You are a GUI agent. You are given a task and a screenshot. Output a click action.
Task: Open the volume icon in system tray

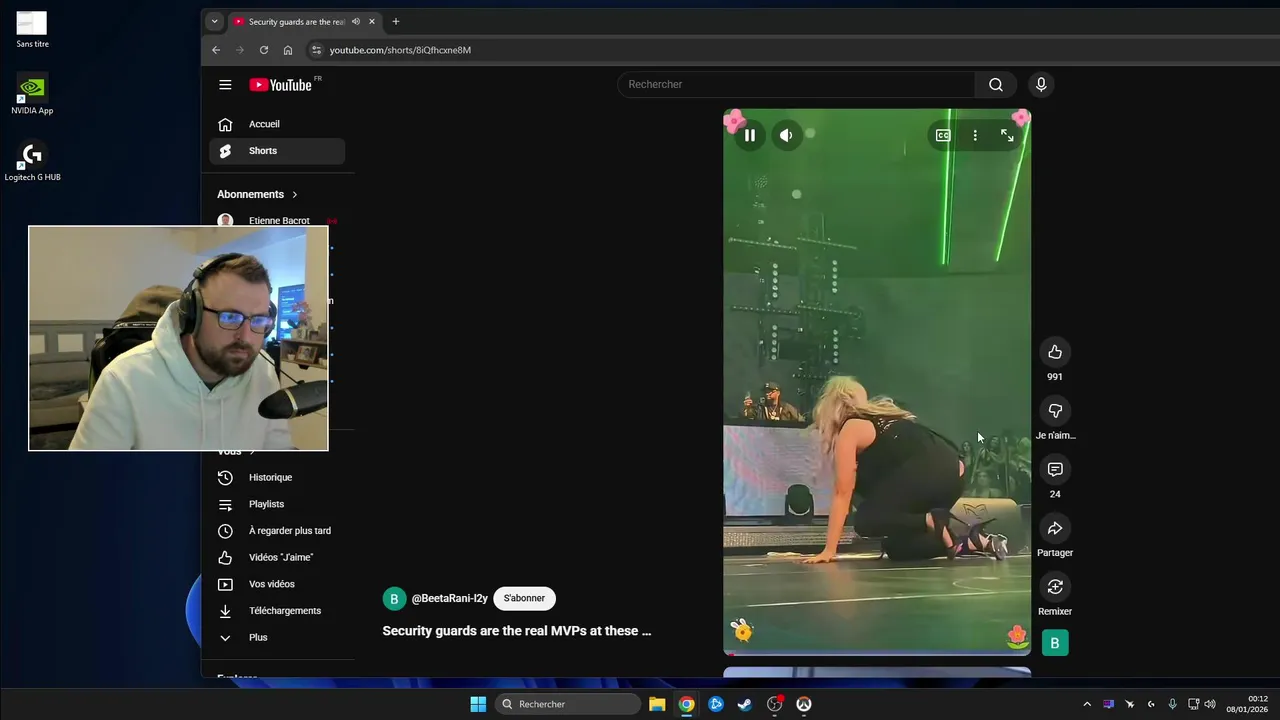point(1210,704)
